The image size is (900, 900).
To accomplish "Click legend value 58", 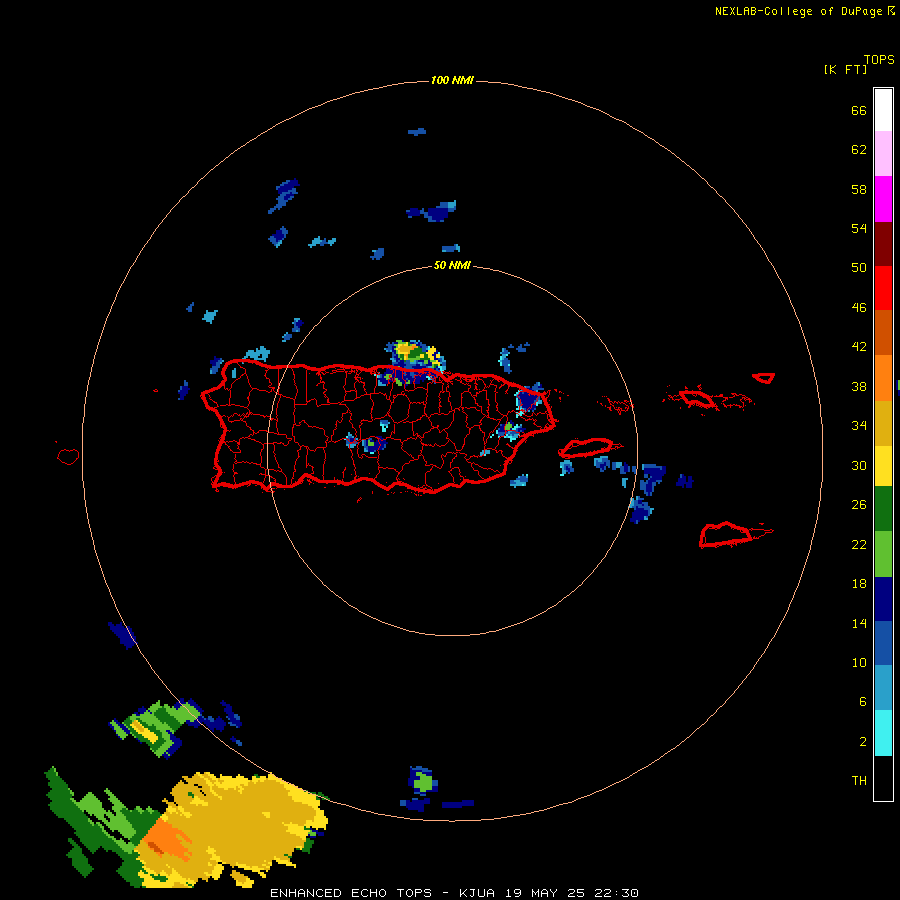I will pos(859,189).
